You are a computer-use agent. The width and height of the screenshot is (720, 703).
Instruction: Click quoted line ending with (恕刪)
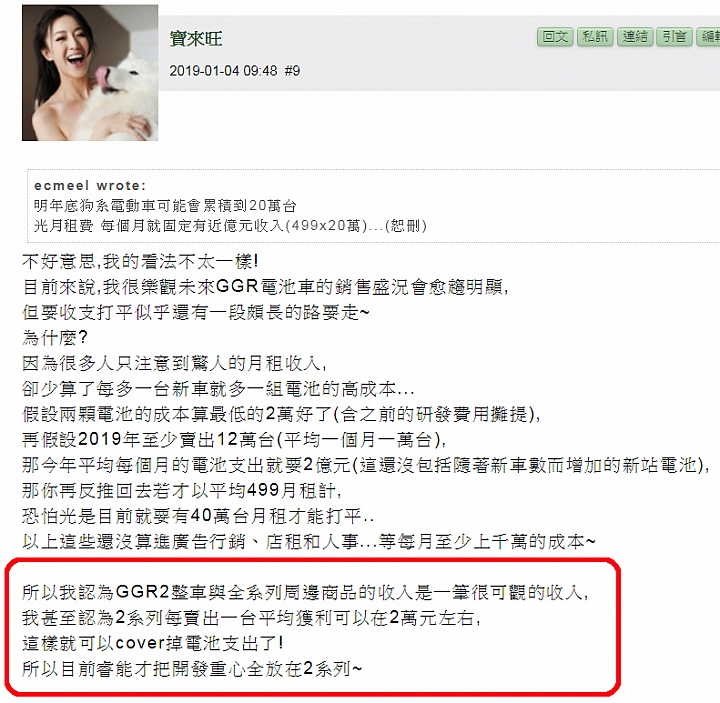[230, 226]
